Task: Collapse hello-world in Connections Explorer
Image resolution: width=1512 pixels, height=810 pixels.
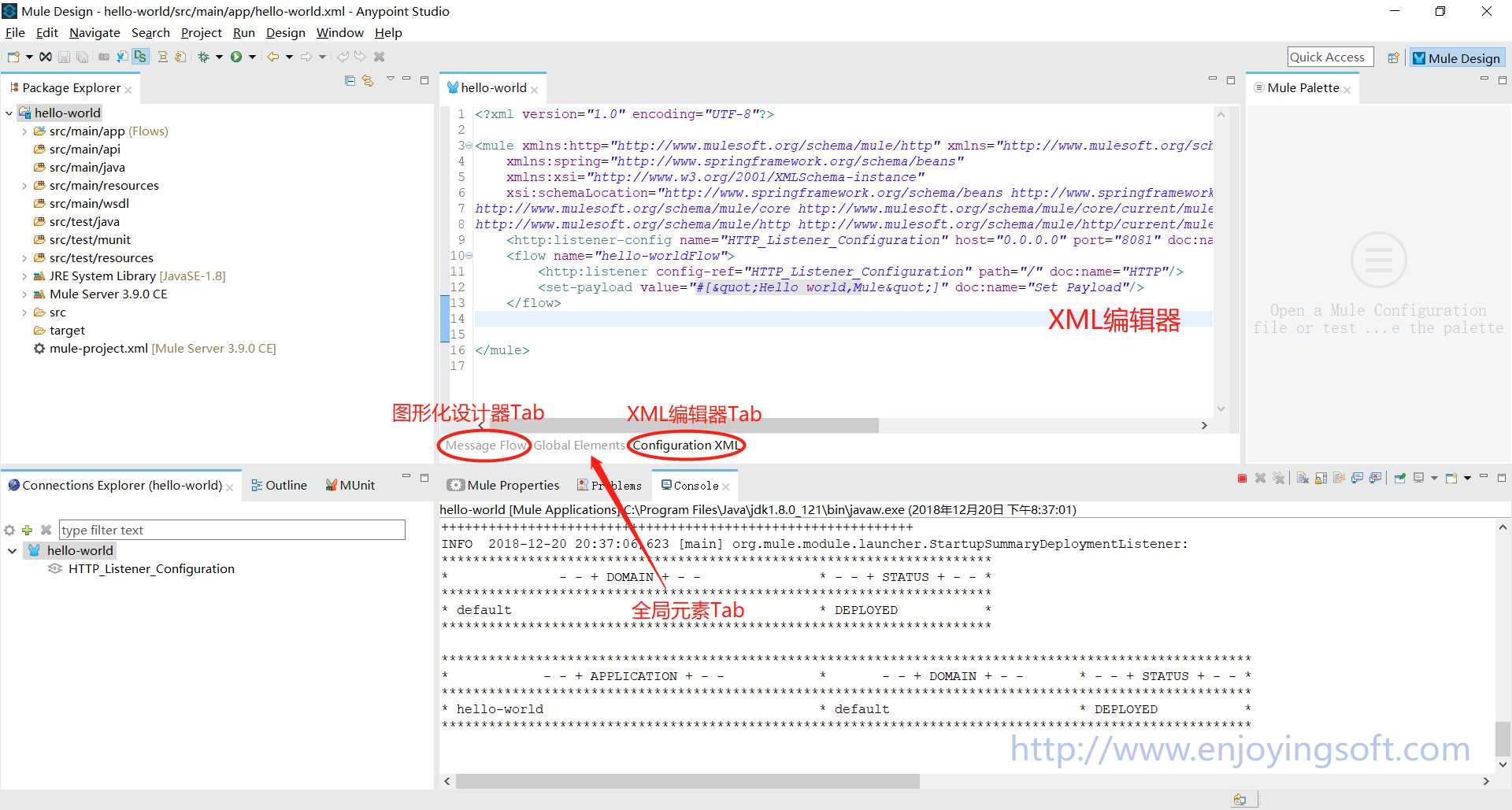Action: pyautogui.click(x=12, y=551)
